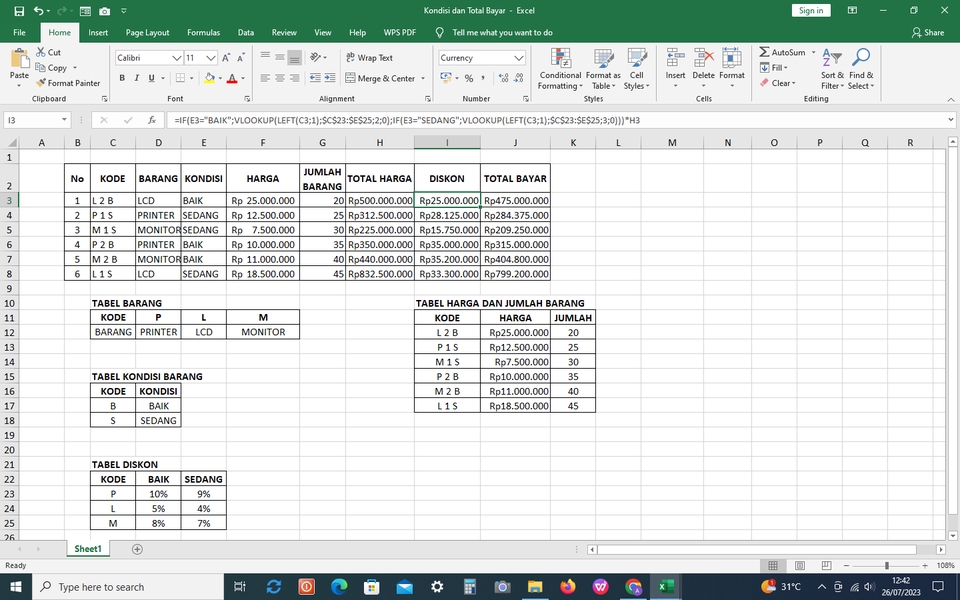
Task: Open Ribbon Display Options icon
Action: pos(852,10)
